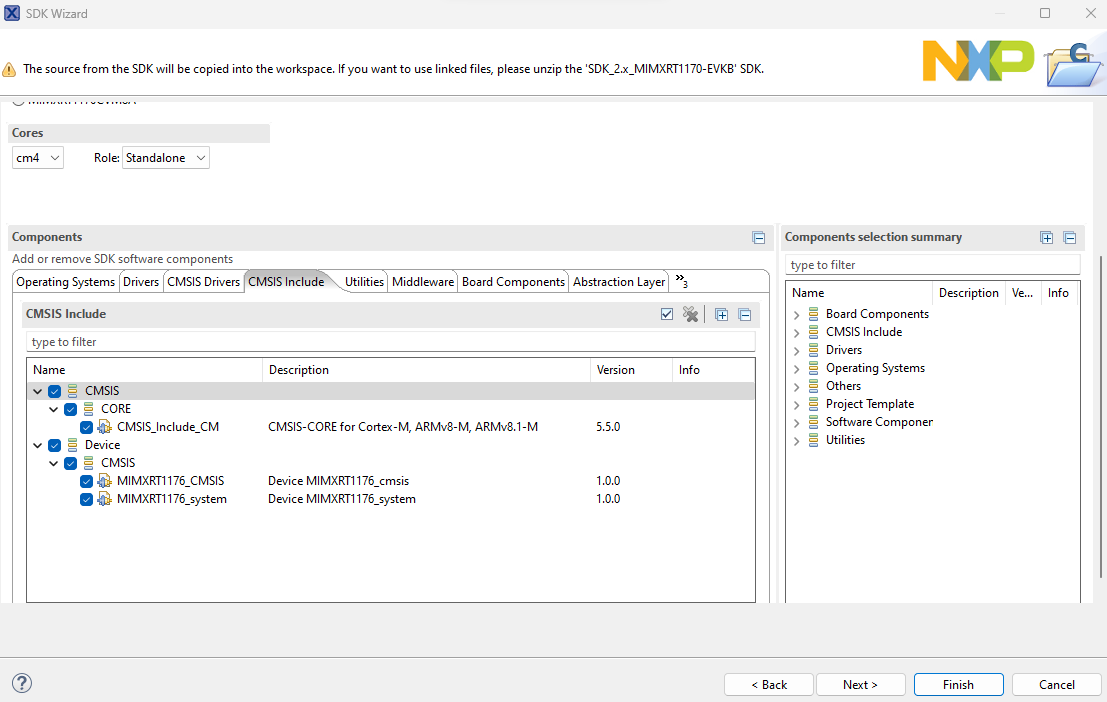Toggle the CORE group checkbox
The height and width of the screenshot is (702, 1107).
70,408
